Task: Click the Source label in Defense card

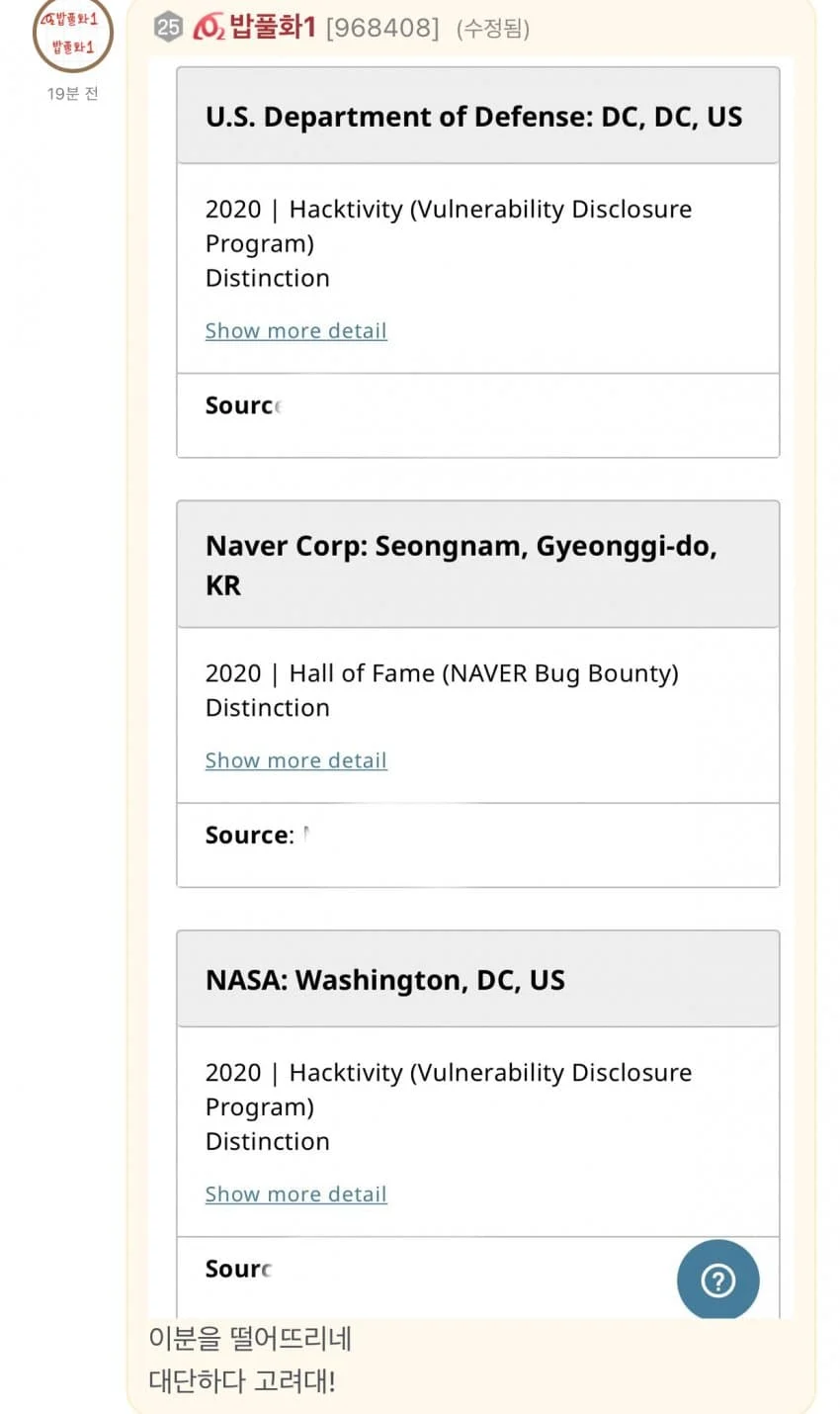Action: tap(242, 405)
